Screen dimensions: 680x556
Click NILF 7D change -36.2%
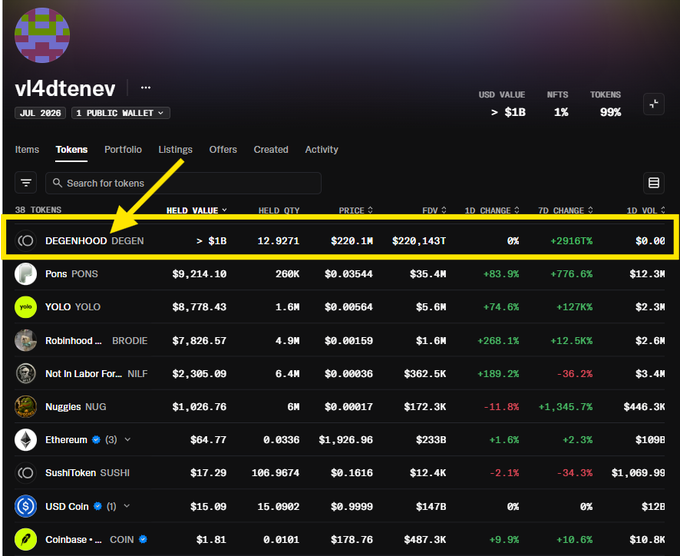click(x=575, y=374)
